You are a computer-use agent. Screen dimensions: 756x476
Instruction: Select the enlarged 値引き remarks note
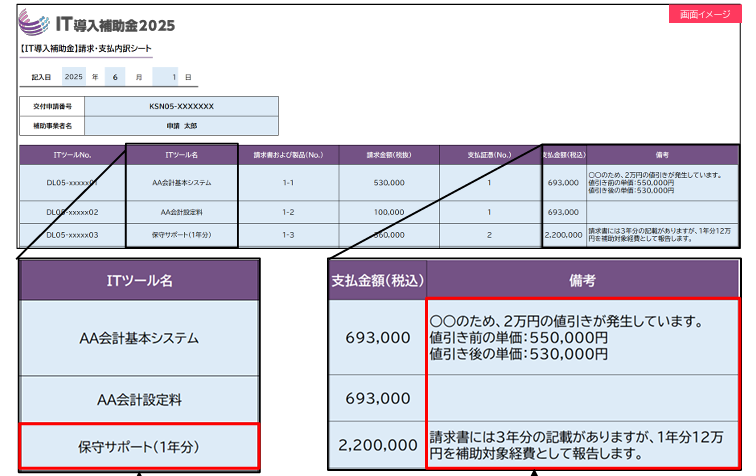583,337
